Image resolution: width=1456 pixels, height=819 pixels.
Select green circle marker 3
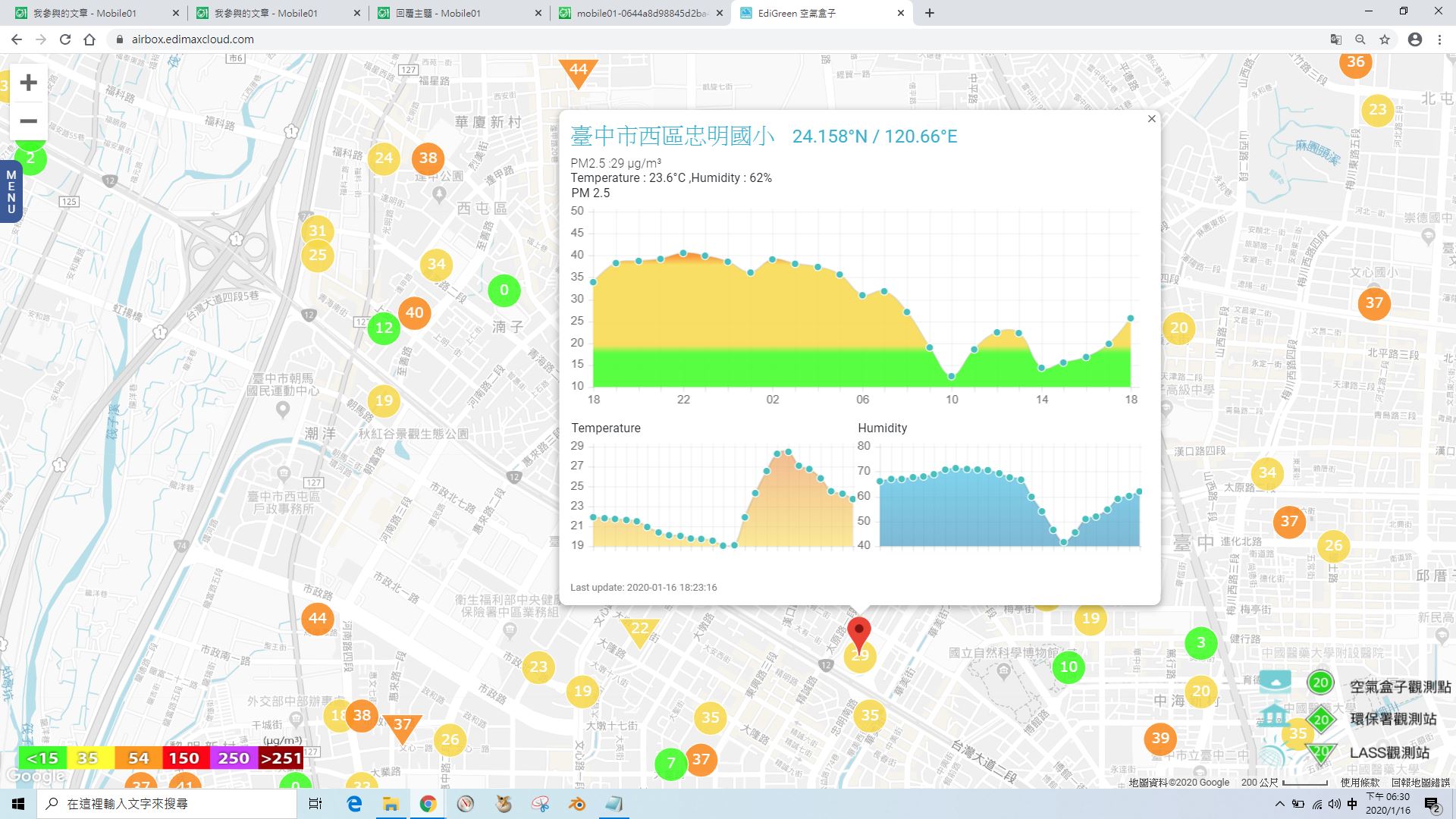(1200, 643)
